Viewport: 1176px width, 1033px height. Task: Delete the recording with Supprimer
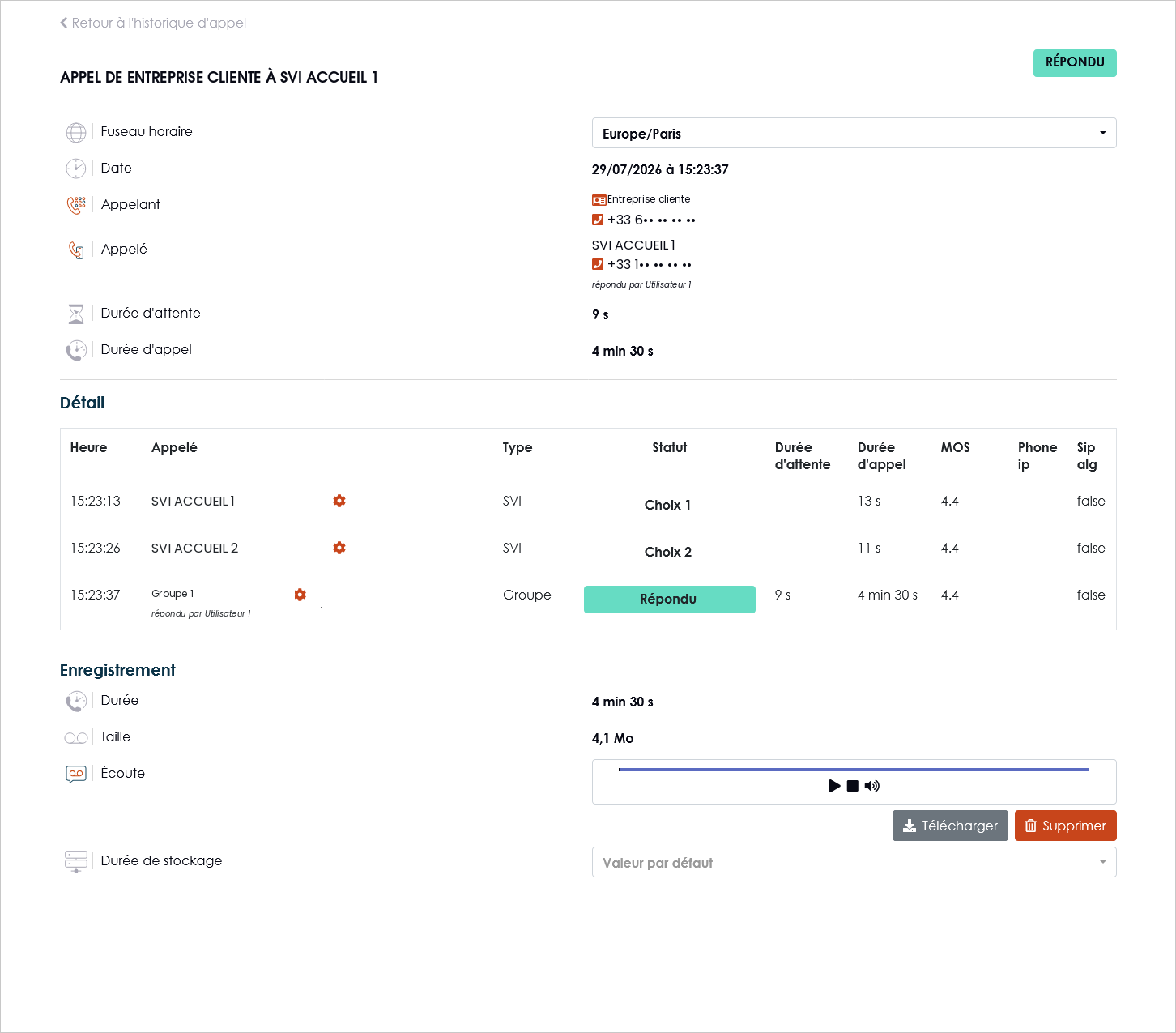pyautogui.click(x=1065, y=826)
